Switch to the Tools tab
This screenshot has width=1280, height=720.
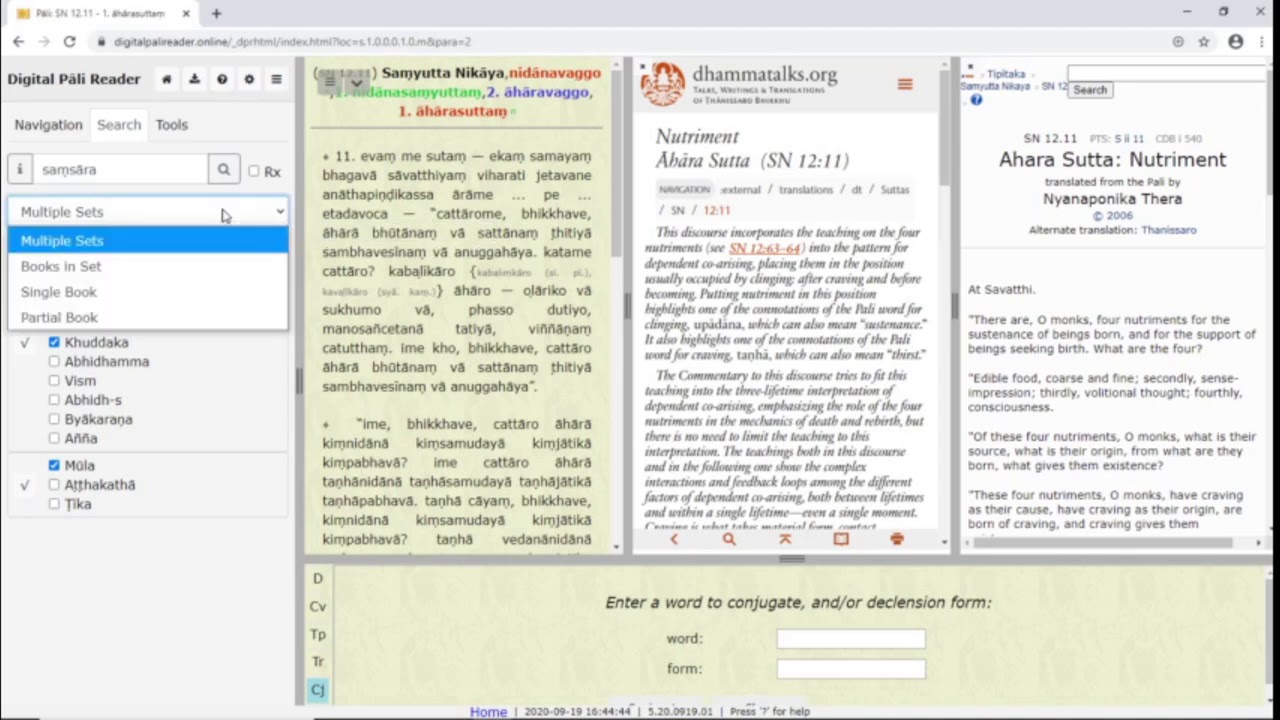[172, 125]
